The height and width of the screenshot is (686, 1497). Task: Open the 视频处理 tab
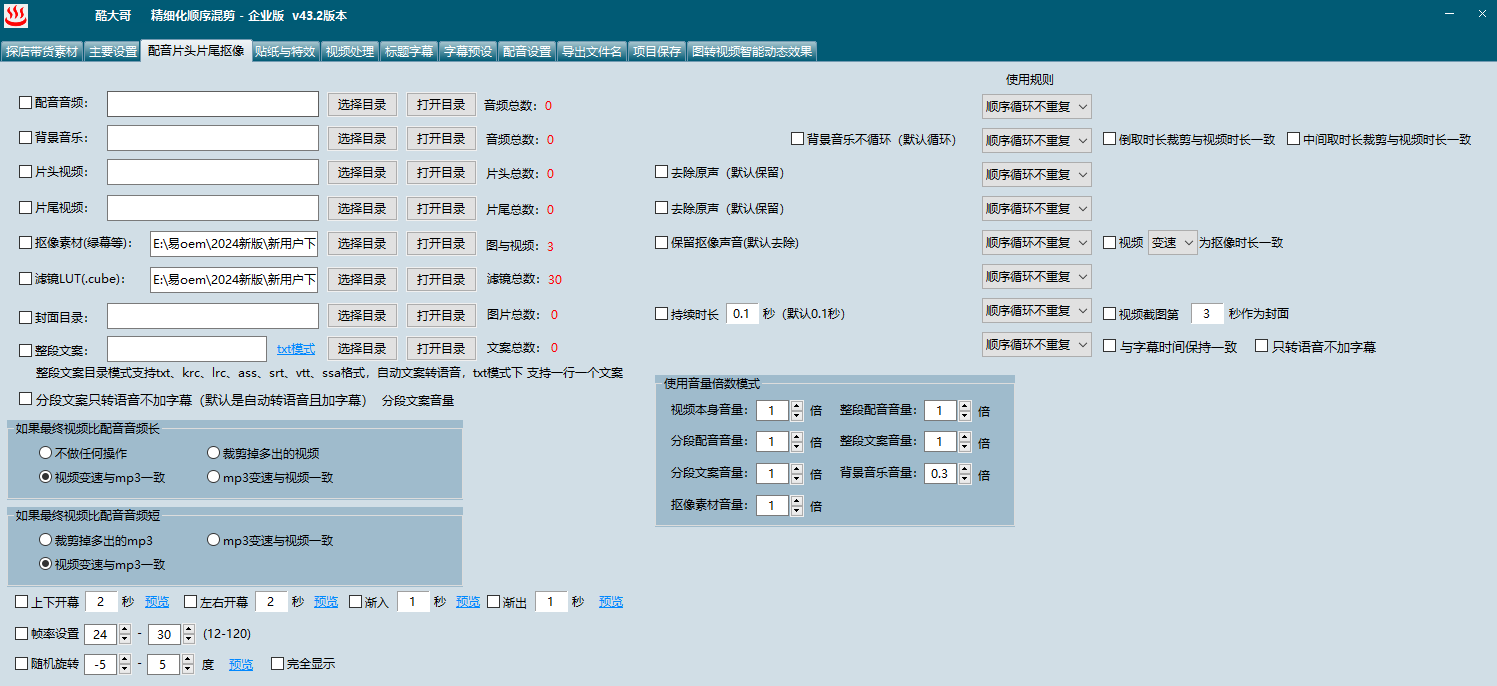click(350, 52)
